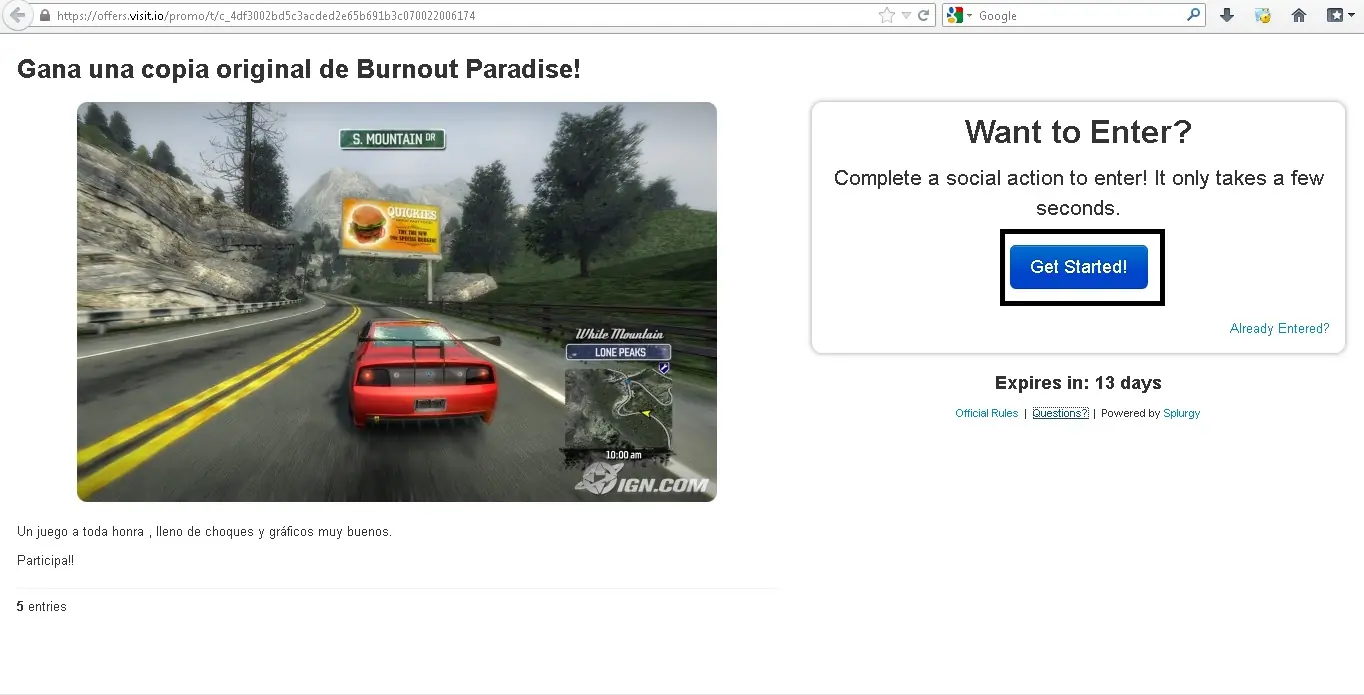Open the Downloads arrow icon
1364x695 pixels.
click(1227, 16)
